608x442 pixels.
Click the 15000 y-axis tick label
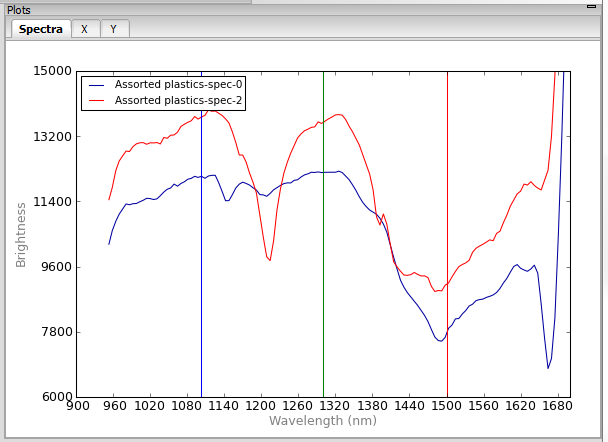pos(52,71)
